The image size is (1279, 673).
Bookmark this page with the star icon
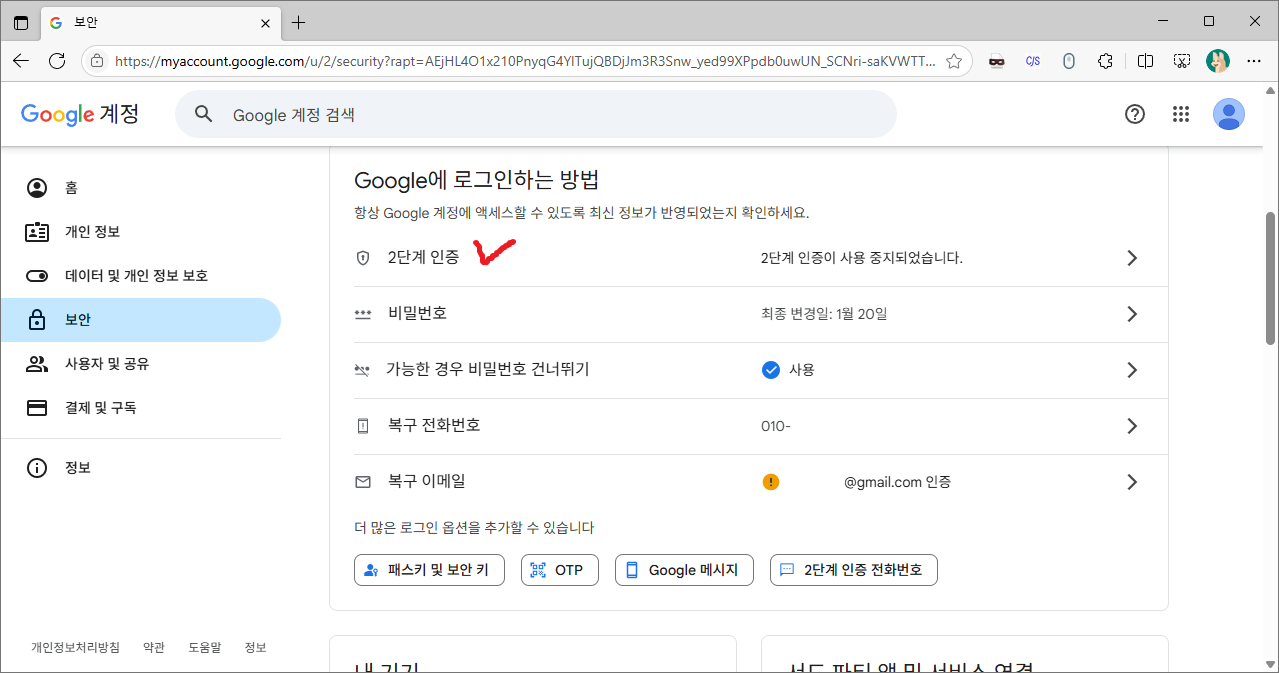tap(954, 61)
